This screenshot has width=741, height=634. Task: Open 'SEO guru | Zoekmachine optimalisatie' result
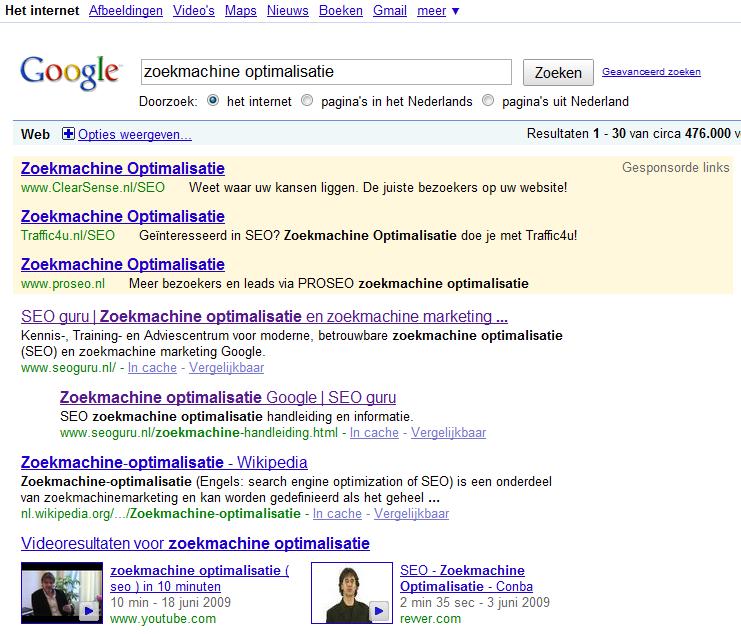[264, 316]
